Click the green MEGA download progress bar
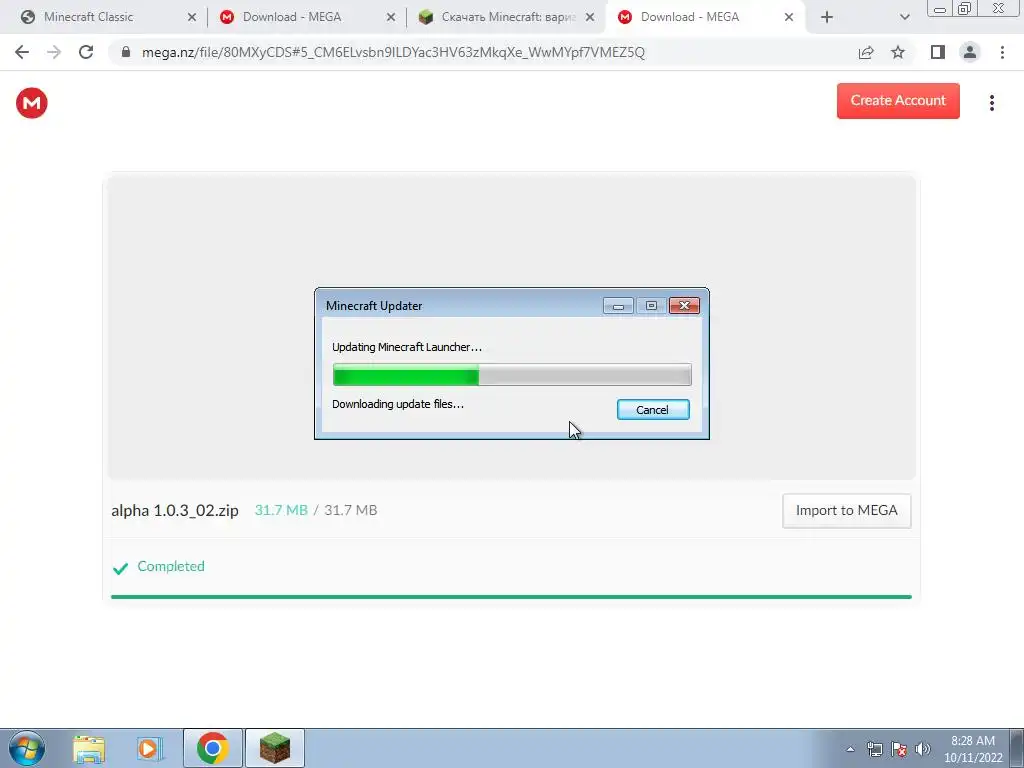1024x768 pixels. [x=511, y=597]
